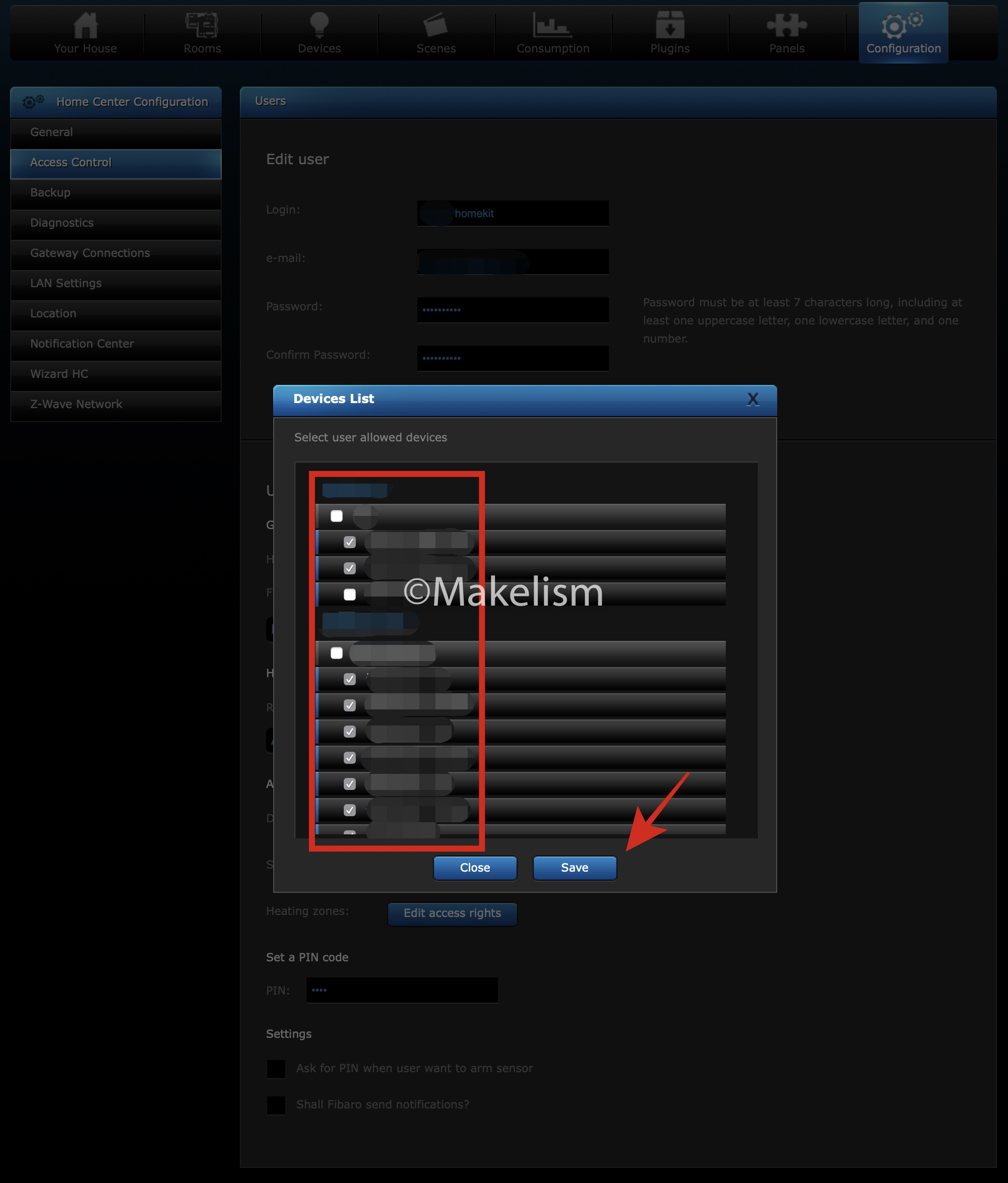Click Edit access rights for Heating zones
1008x1183 pixels.
click(x=452, y=913)
